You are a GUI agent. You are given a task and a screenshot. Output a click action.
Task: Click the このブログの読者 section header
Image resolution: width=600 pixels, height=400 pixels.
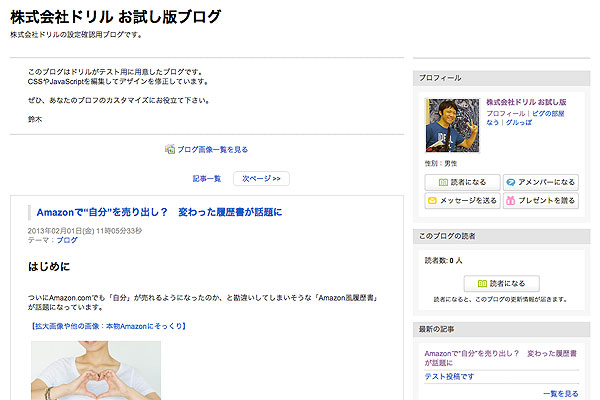[502, 236]
